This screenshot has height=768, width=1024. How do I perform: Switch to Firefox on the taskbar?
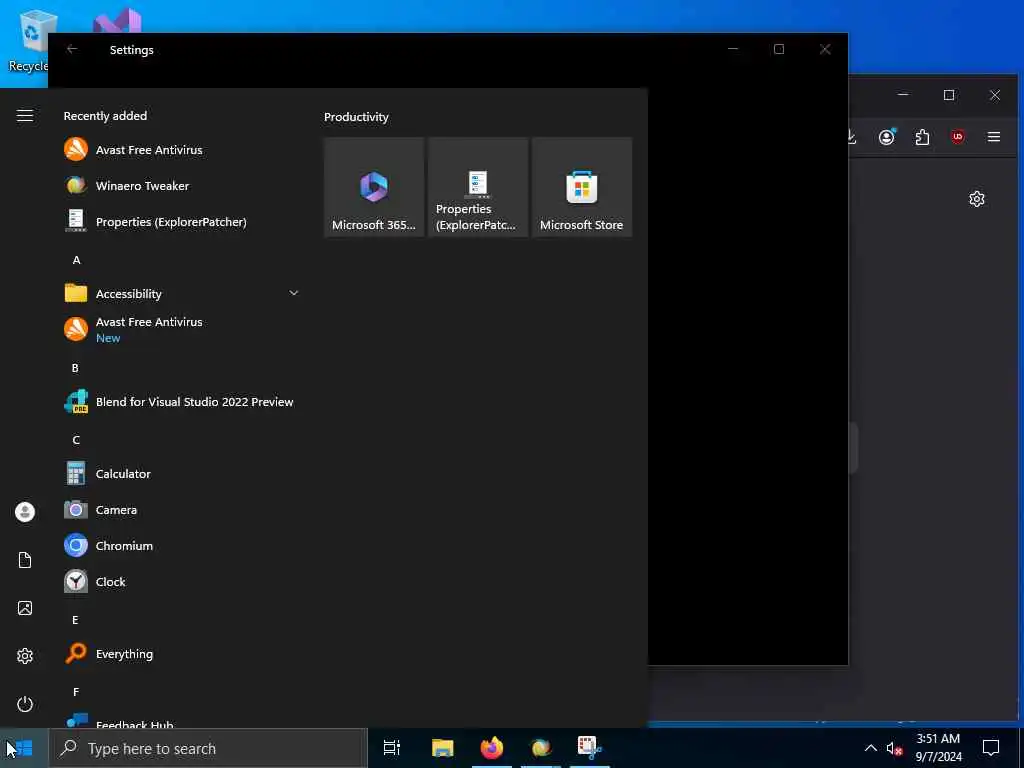pyautogui.click(x=492, y=748)
